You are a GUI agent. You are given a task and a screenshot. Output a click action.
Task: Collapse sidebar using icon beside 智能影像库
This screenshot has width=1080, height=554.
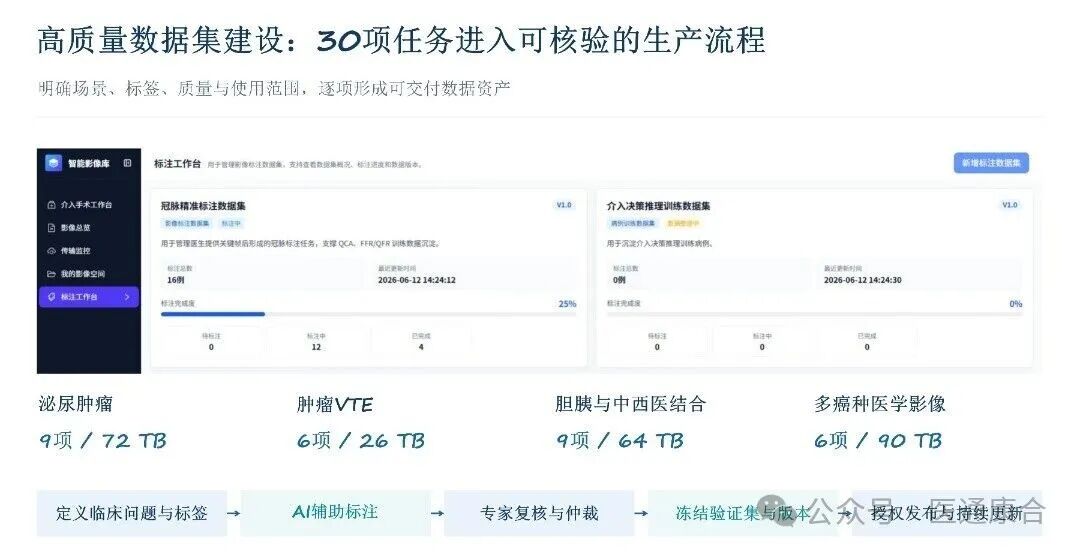[127, 163]
